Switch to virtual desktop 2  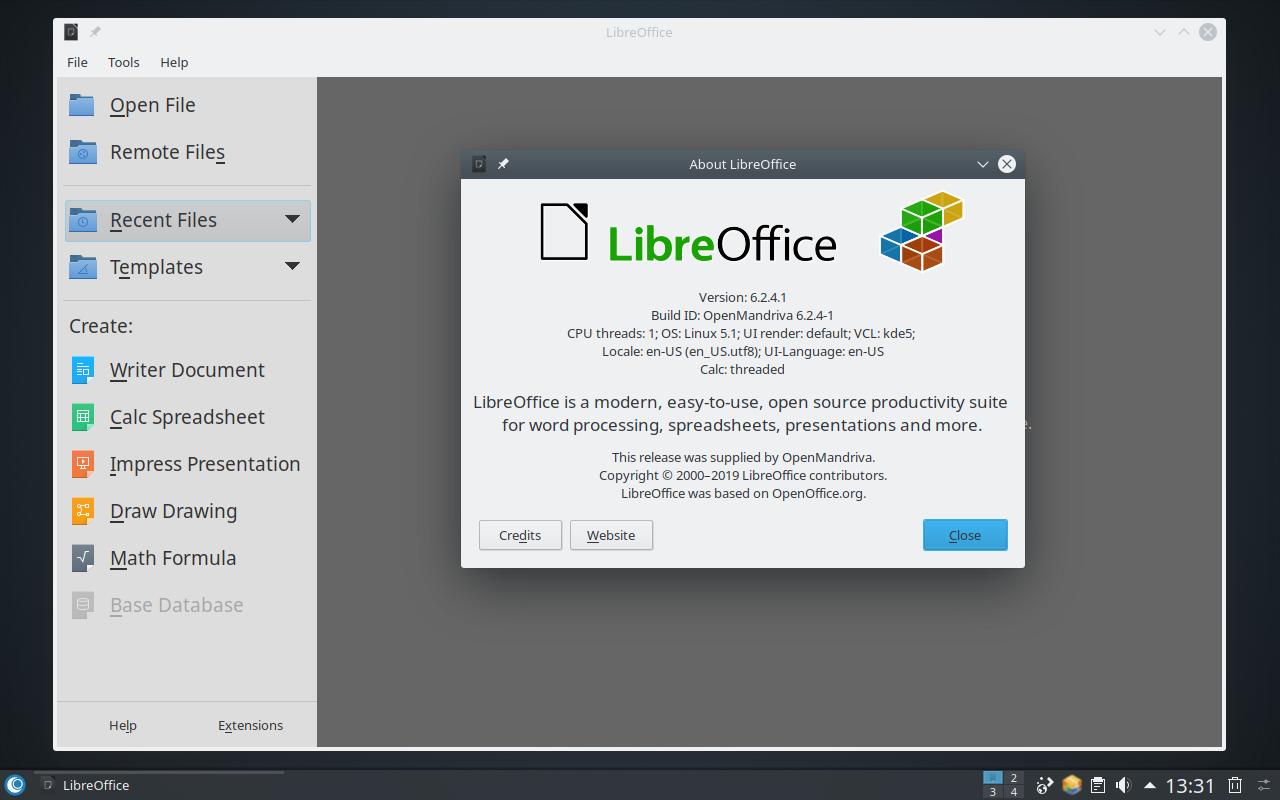click(1014, 778)
